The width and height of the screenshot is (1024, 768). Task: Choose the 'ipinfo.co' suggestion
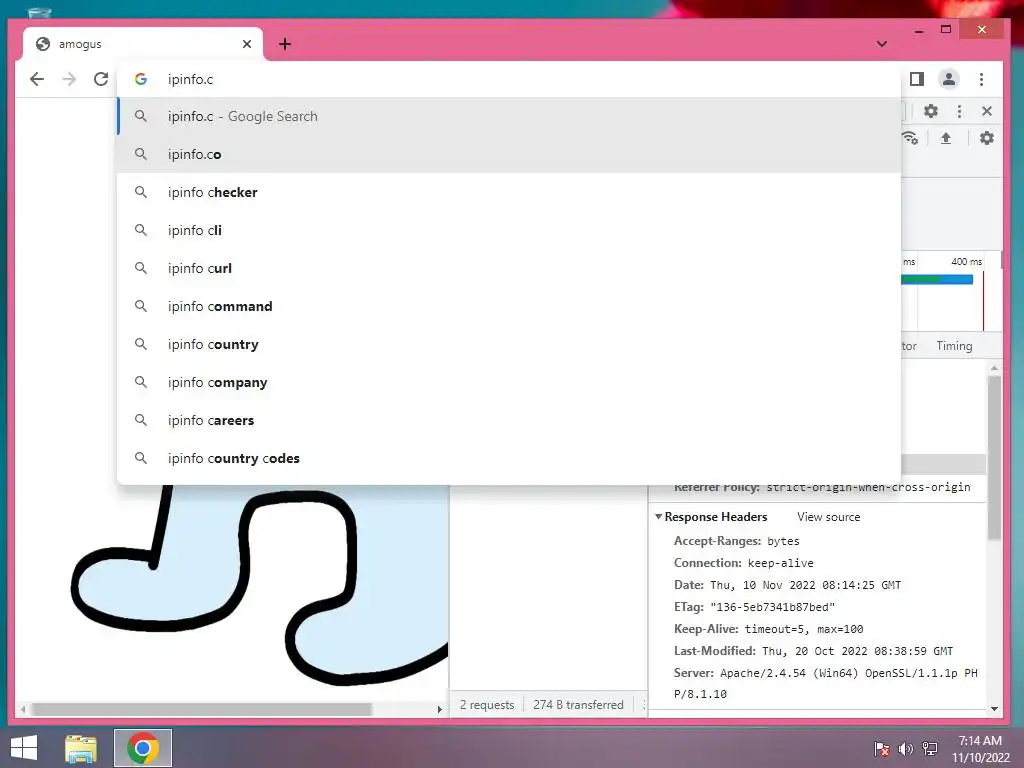tap(509, 154)
